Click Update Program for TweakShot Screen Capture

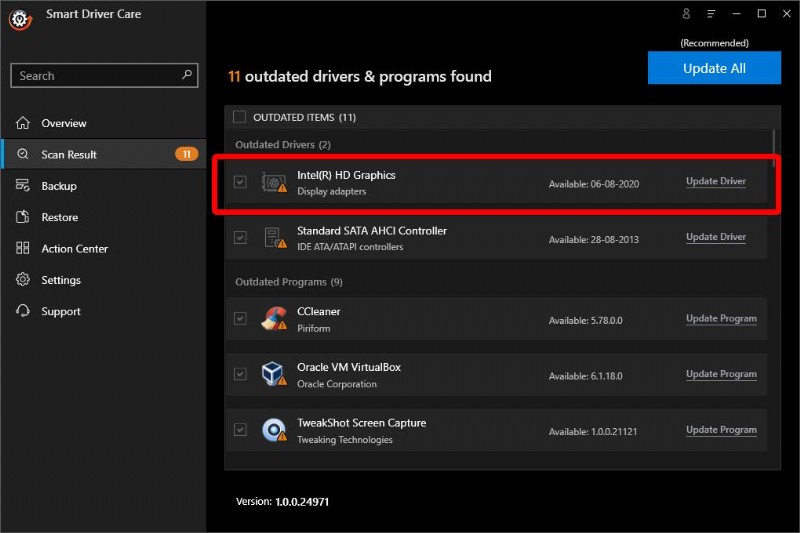pos(721,429)
